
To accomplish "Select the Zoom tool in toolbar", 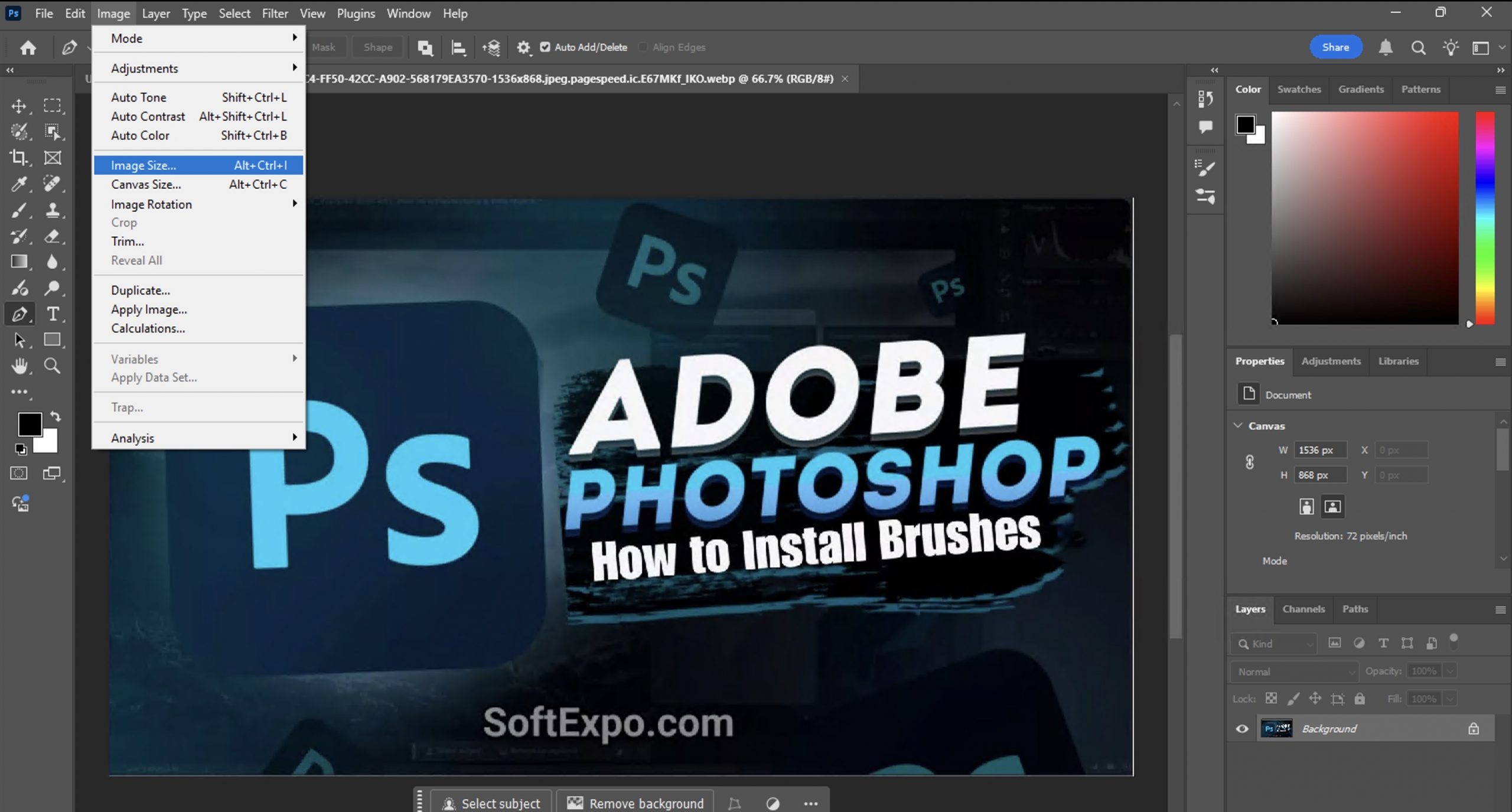I will pyautogui.click(x=53, y=366).
